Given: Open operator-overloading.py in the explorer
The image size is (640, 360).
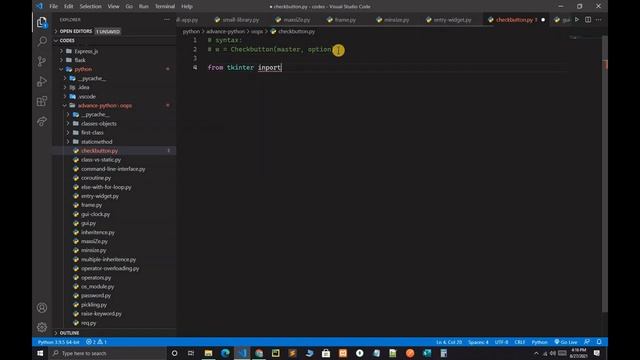Looking at the screenshot, I should point(110,269).
